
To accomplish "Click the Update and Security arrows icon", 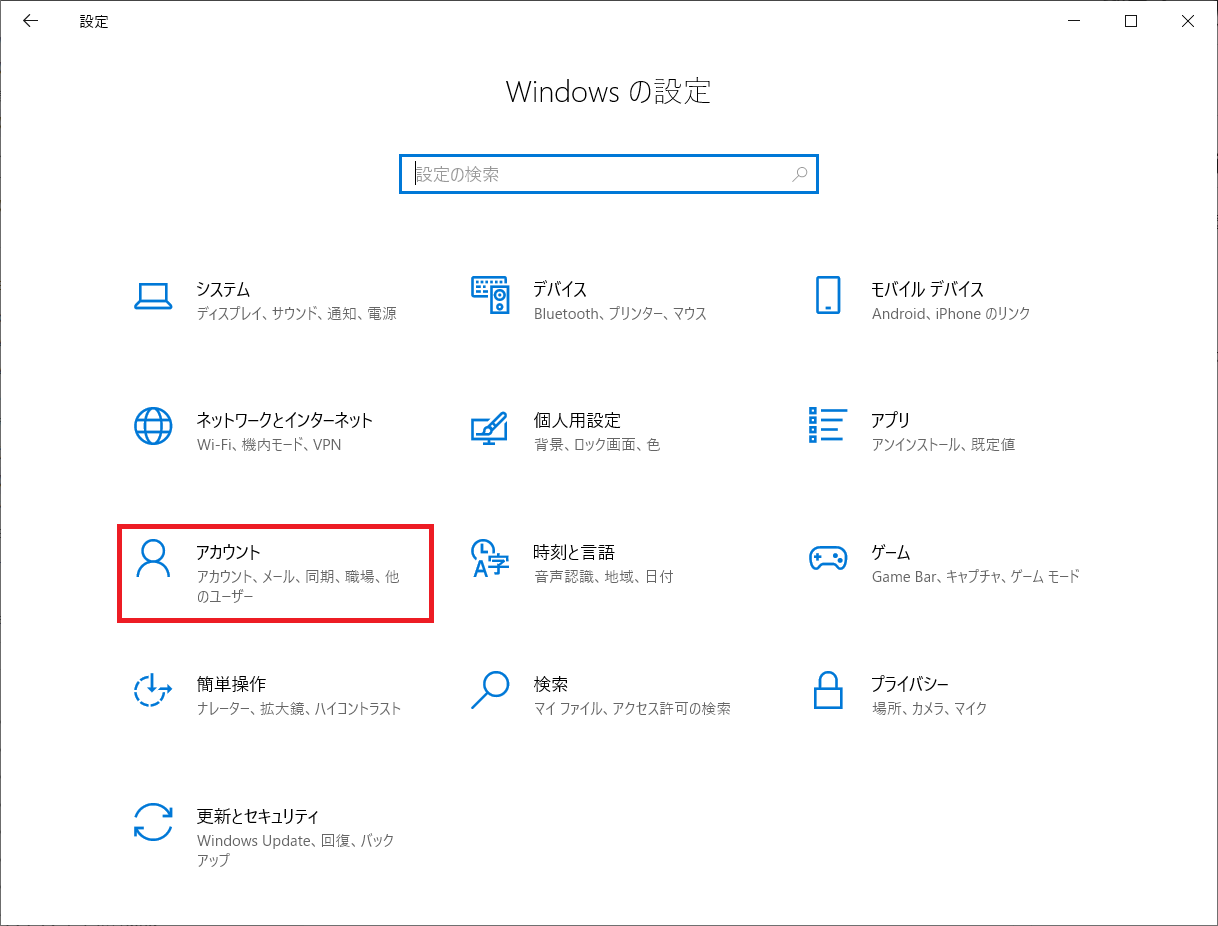I will tap(153, 822).
